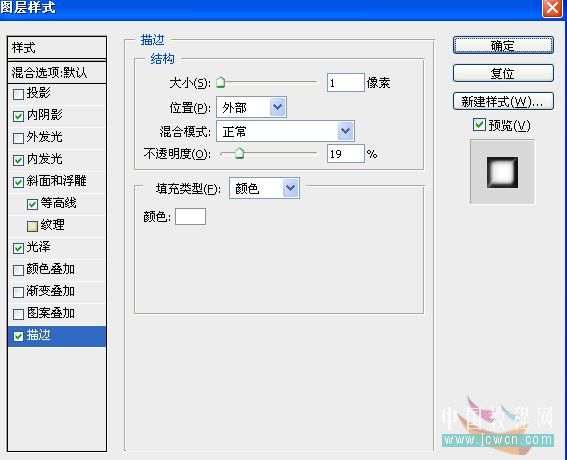This screenshot has height=460, width=567.
Task: Open the 内阴影 settings row label
Action: [x=44, y=115]
